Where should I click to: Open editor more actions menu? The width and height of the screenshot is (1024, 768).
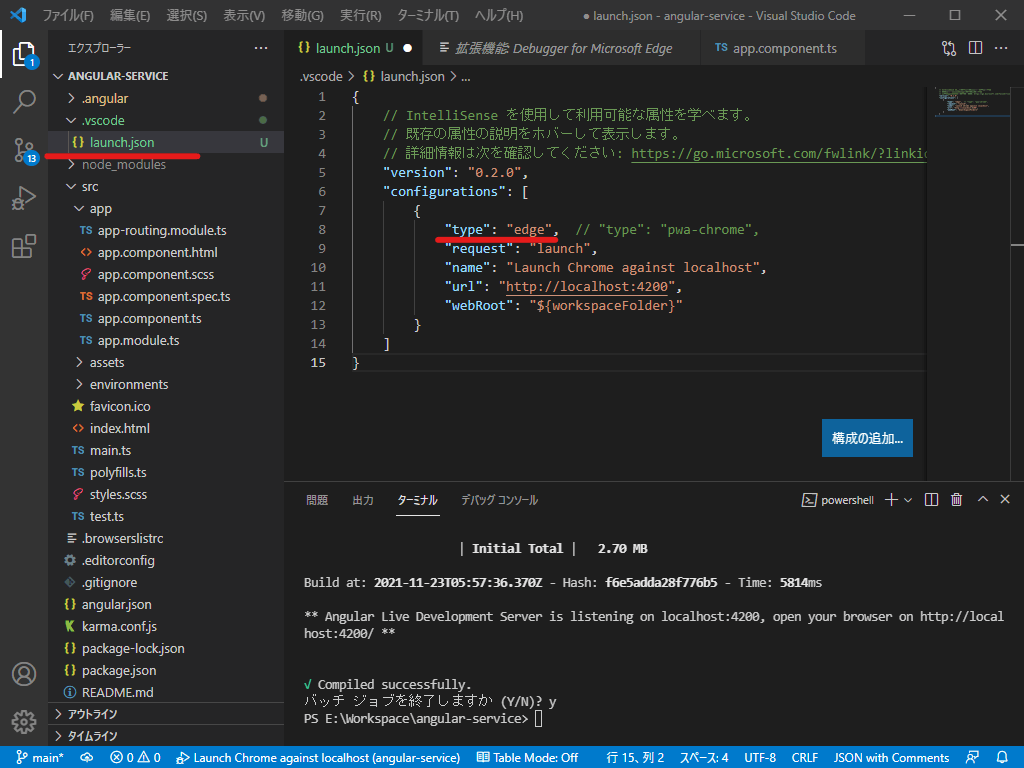coord(1001,48)
